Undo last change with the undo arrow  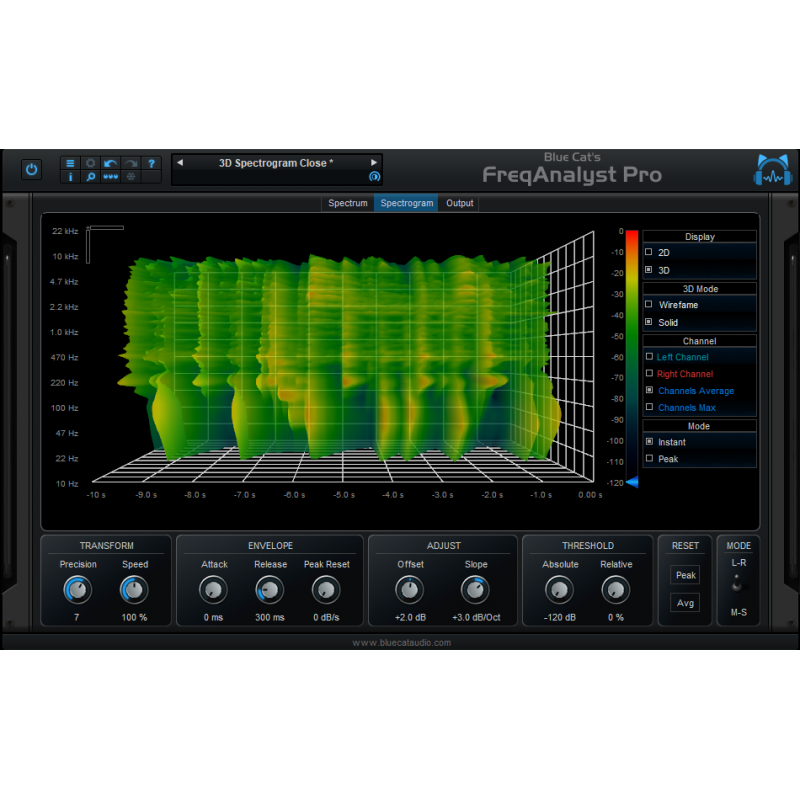[x=110, y=163]
